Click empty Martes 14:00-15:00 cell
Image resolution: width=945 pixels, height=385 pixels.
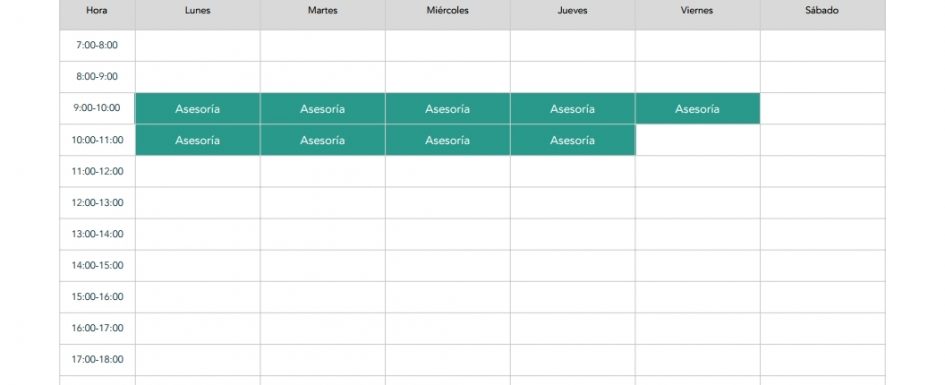pos(323,266)
